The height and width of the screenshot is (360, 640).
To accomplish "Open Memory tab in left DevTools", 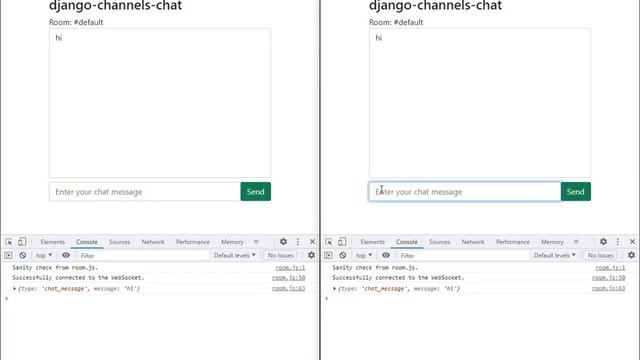I will click(232, 242).
